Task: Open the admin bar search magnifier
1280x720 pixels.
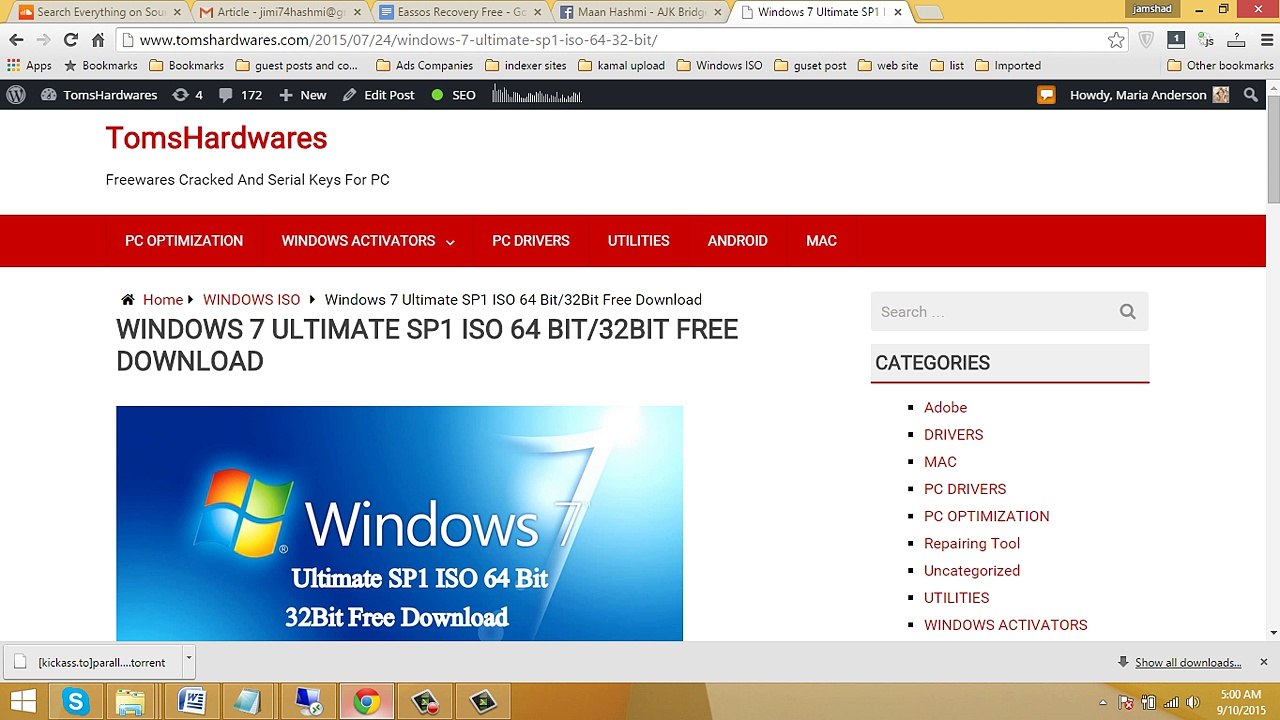Action: pyautogui.click(x=1251, y=95)
